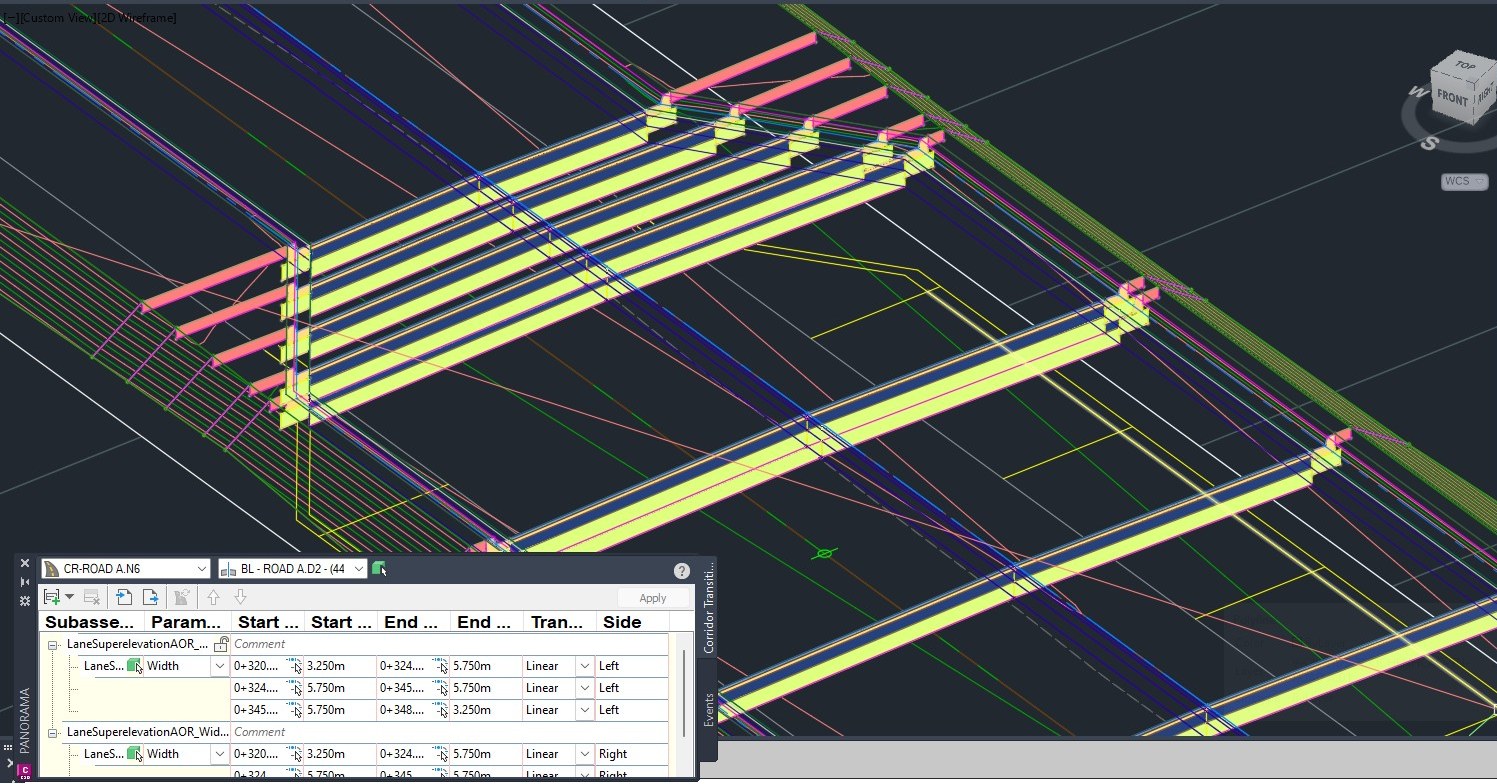Click the Civil 3D icon below Panorama

click(25, 770)
